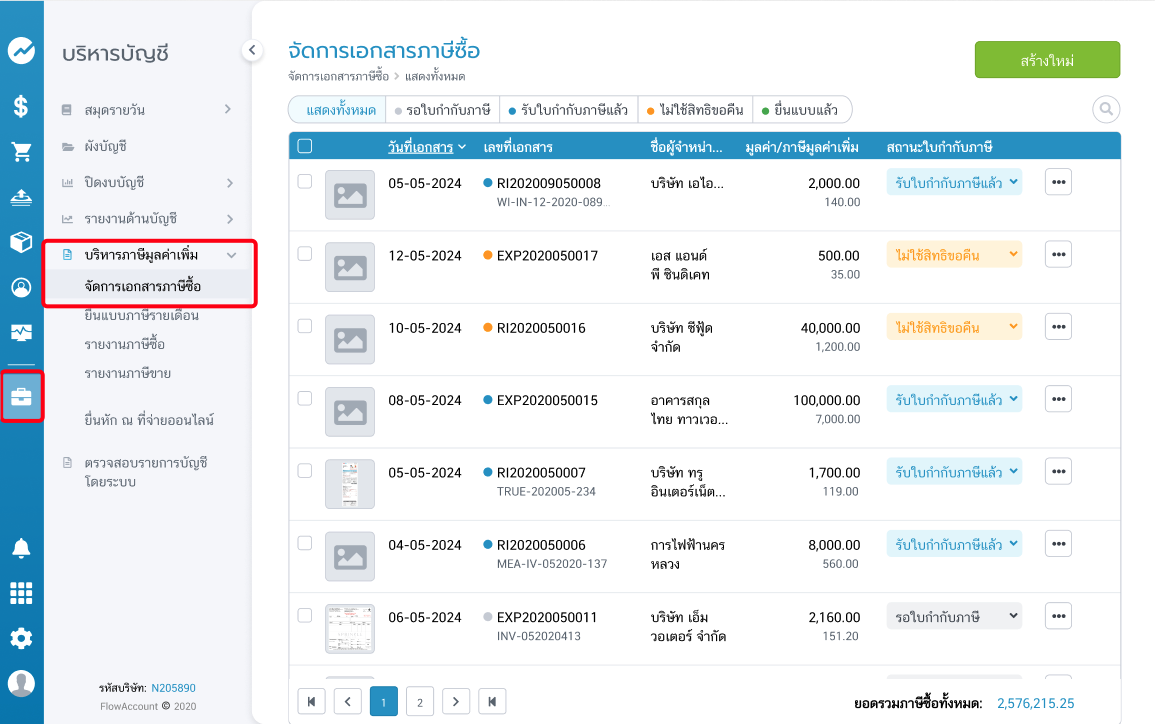Image resolution: width=1155 pixels, height=724 pixels.
Task: Open the briefcase accounting icon
Action: (x=21, y=397)
